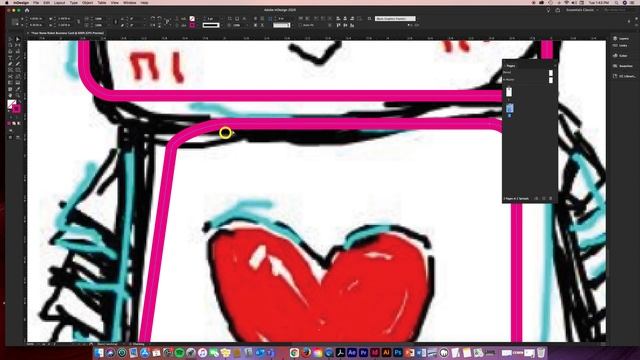Click the stroke color in the Control panel

click(192, 25)
